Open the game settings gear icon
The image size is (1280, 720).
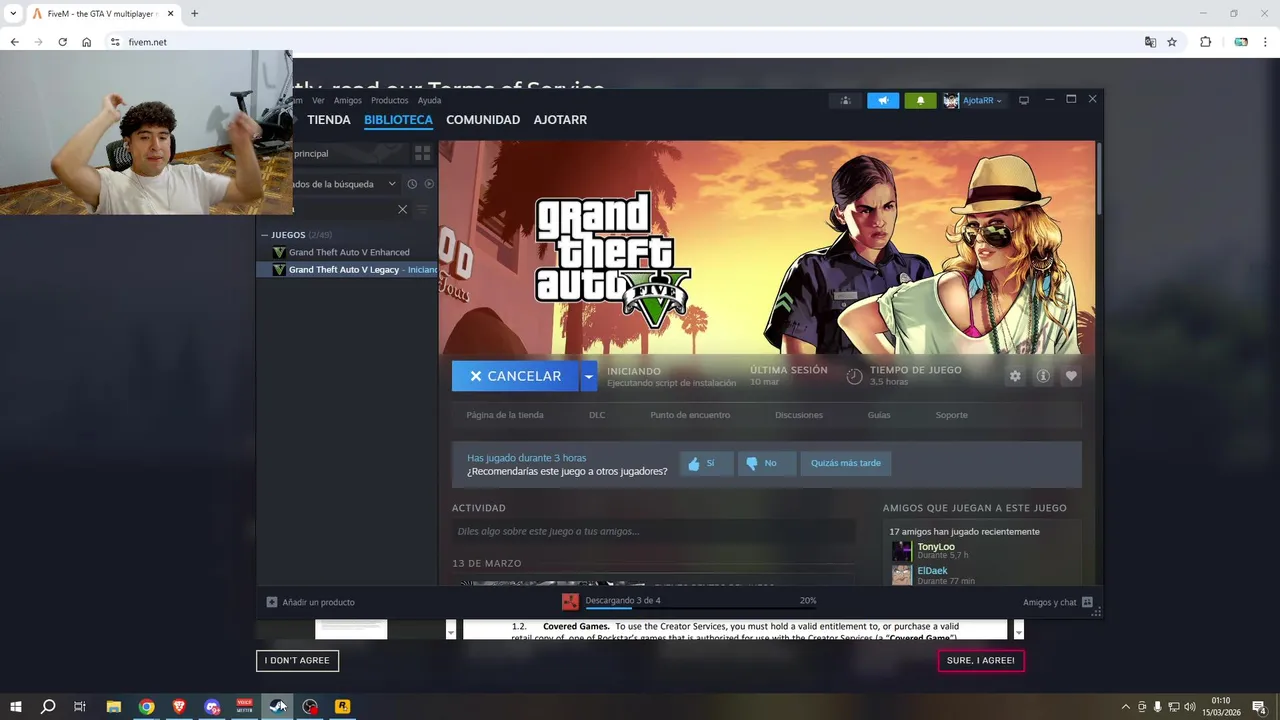[1015, 376]
